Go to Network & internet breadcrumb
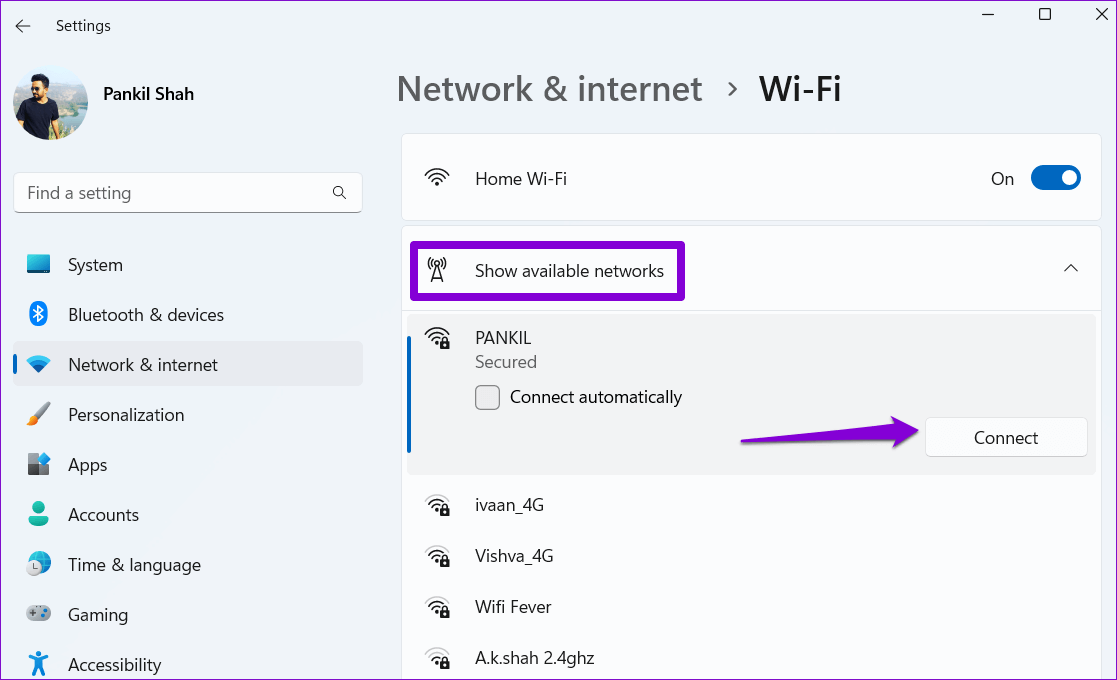The image size is (1117, 680). coord(549,89)
